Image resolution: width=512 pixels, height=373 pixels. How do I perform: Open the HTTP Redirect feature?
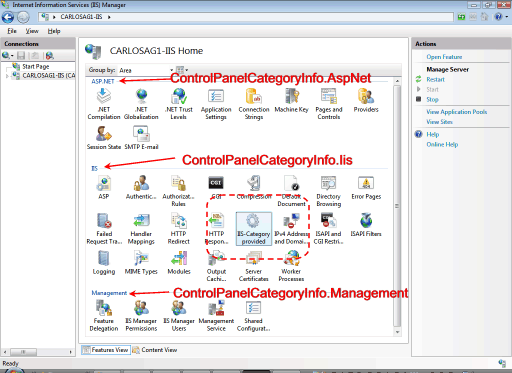179,229
